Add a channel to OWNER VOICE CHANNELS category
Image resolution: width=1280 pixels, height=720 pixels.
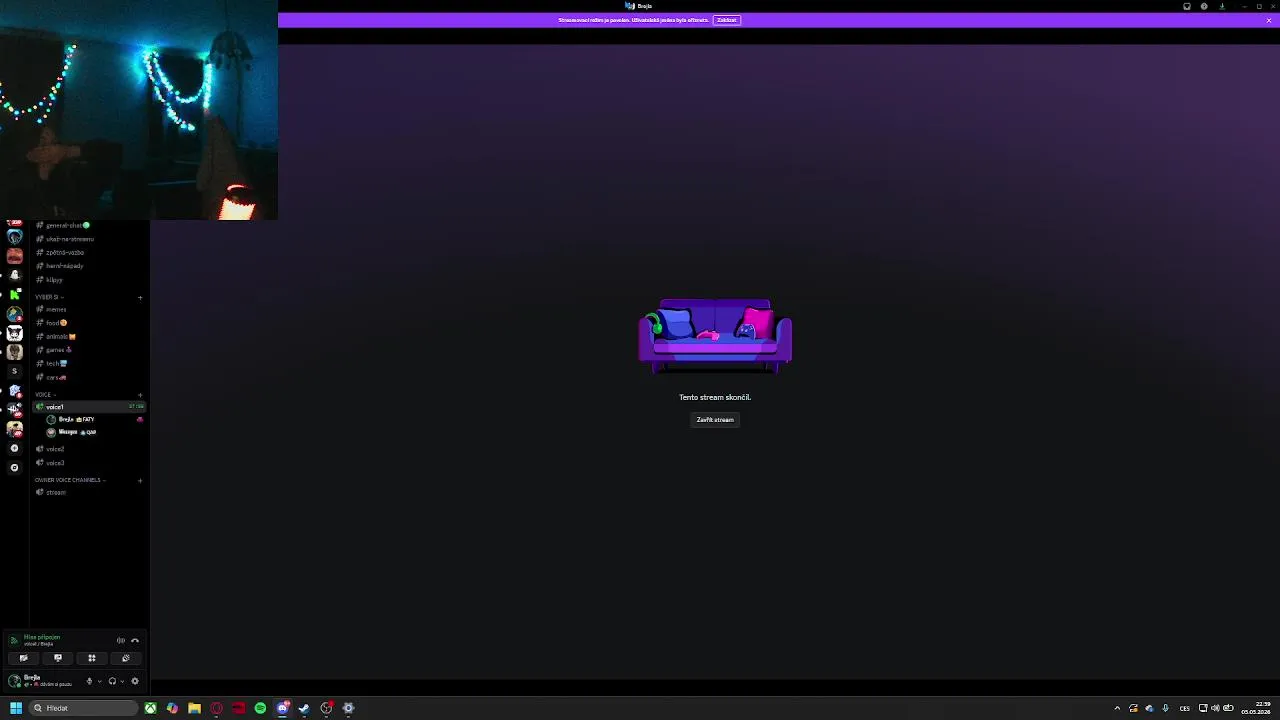click(140, 480)
